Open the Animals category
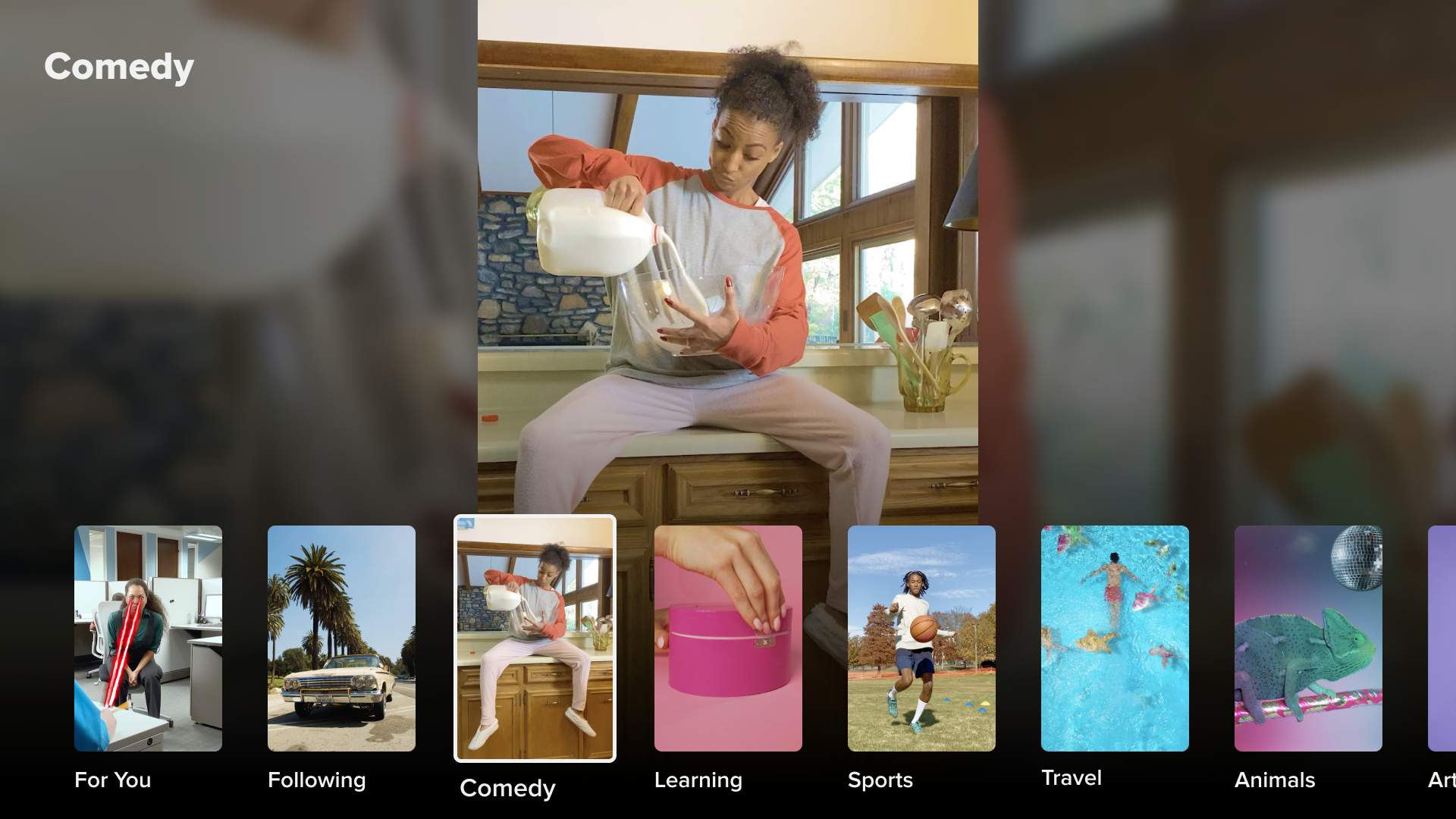The image size is (1456, 819). coord(1308,638)
